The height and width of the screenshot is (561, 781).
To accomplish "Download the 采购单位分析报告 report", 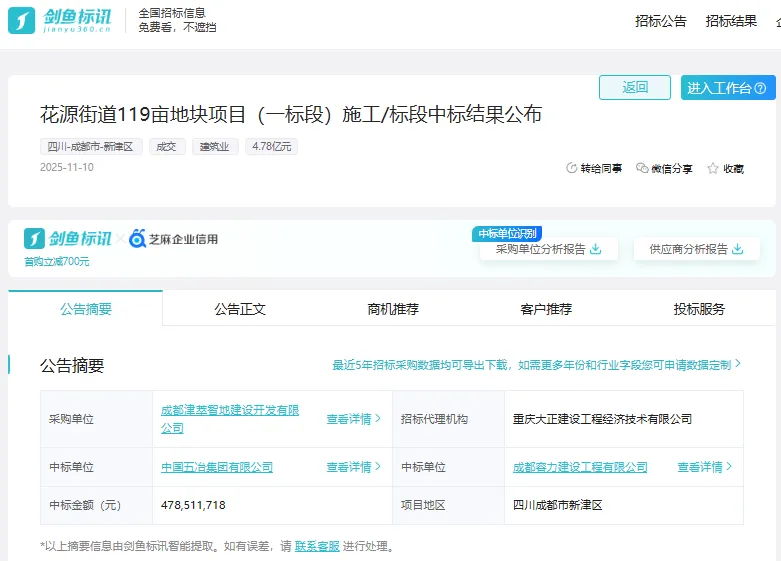I will coord(596,249).
